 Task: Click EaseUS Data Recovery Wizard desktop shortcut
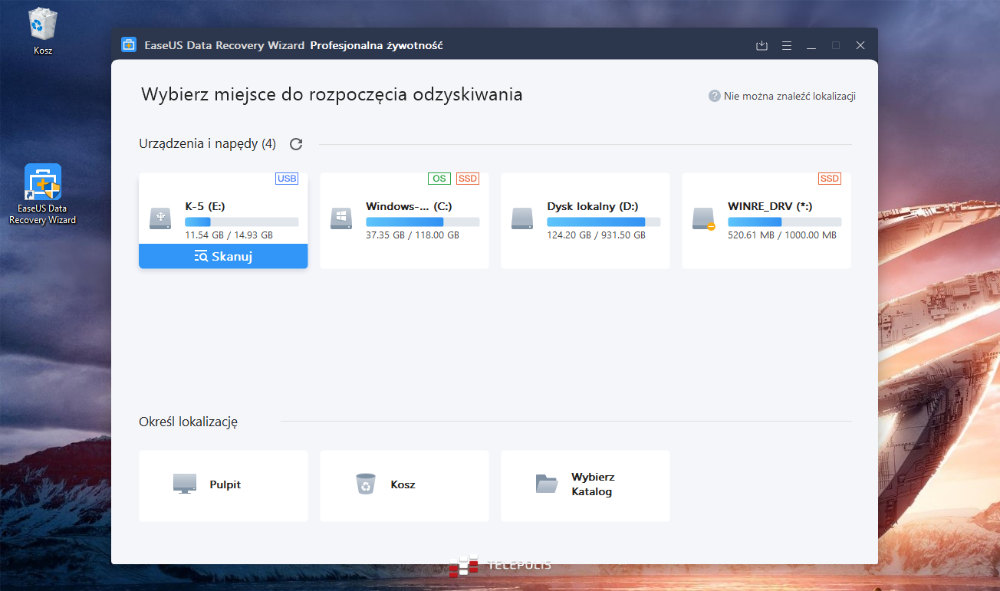[x=43, y=184]
